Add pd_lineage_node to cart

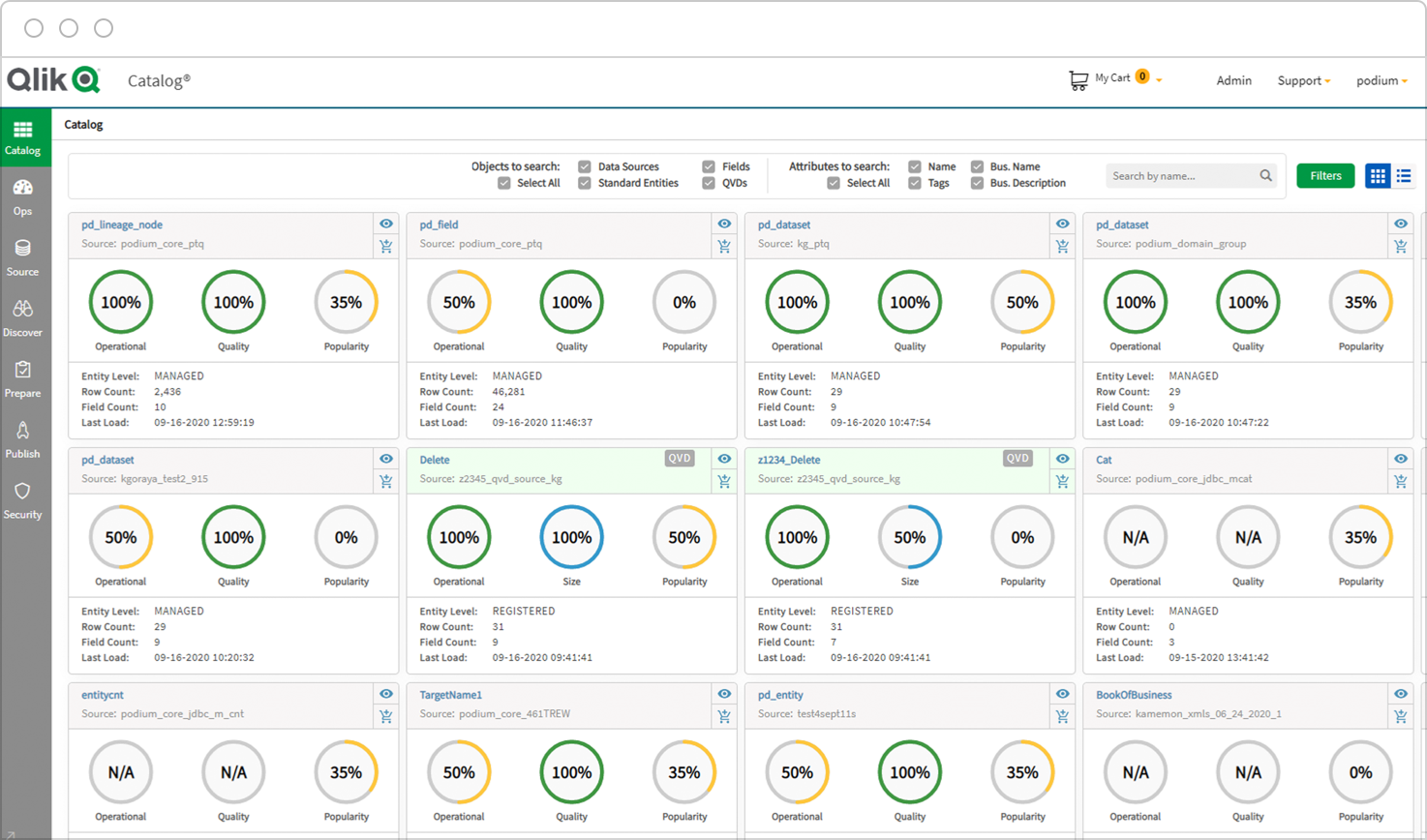386,247
